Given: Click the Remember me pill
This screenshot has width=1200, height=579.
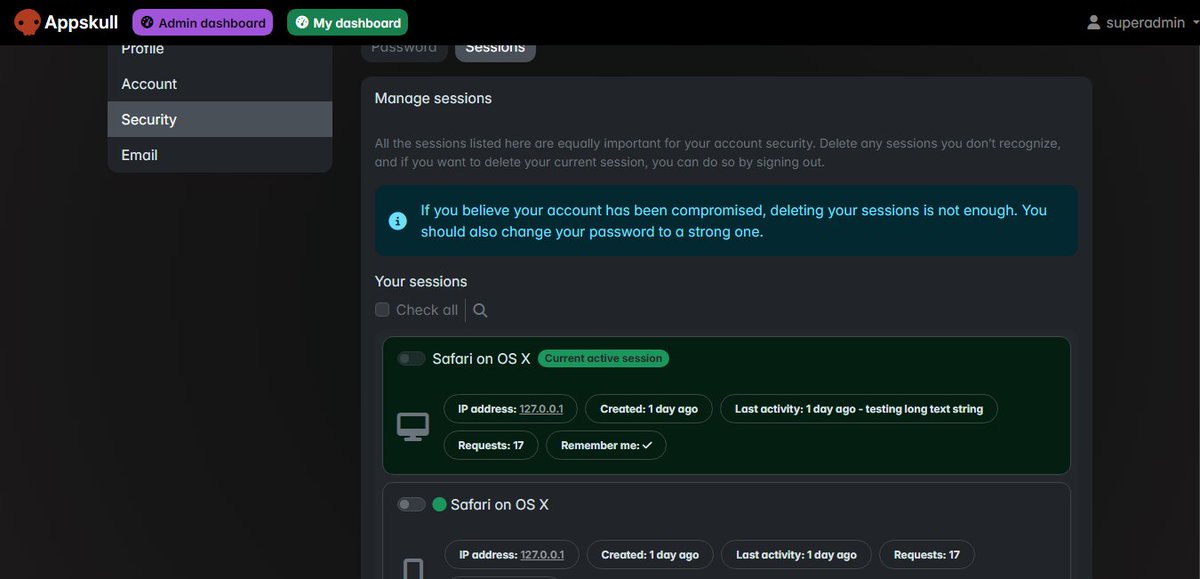Looking at the screenshot, I should coord(606,445).
